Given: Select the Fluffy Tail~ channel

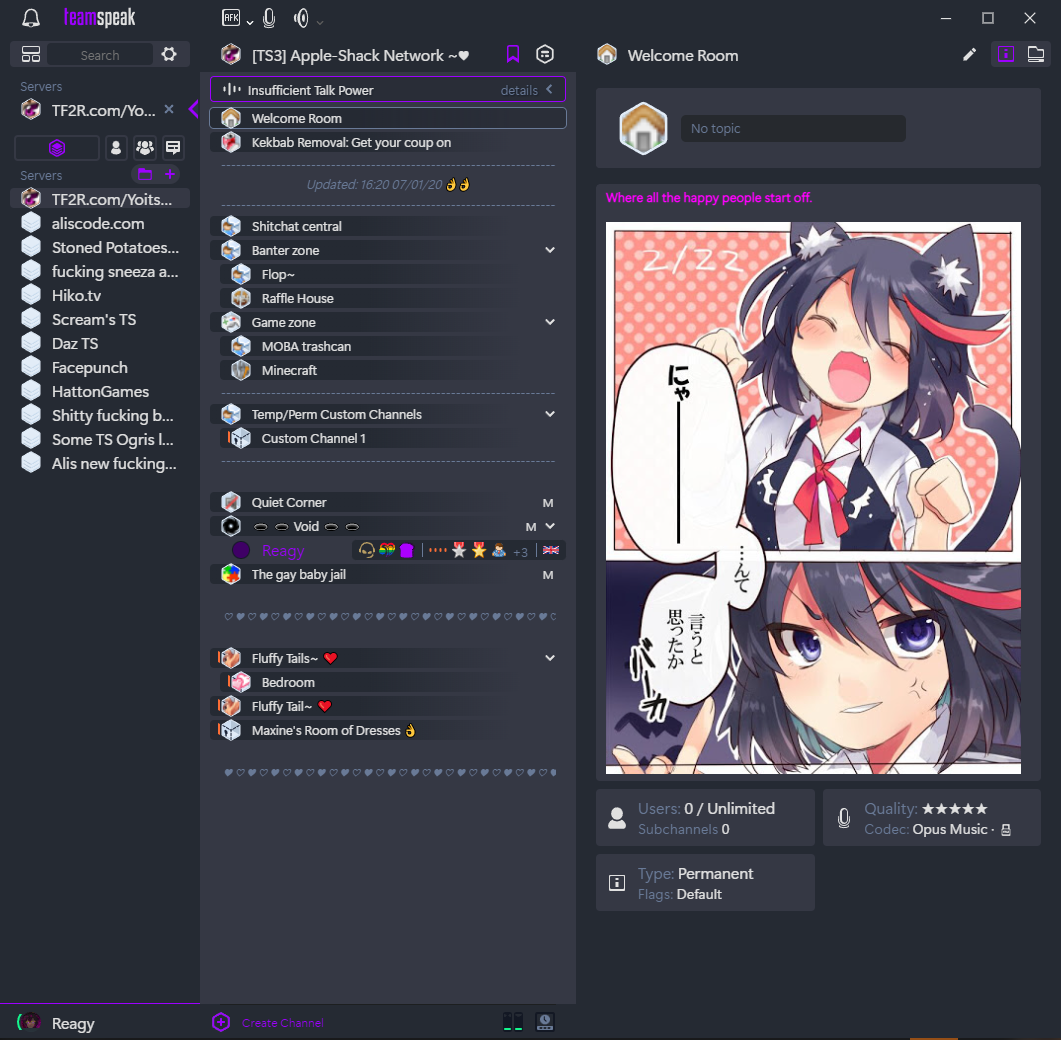Looking at the screenshot, I should (x=388, y=706).
